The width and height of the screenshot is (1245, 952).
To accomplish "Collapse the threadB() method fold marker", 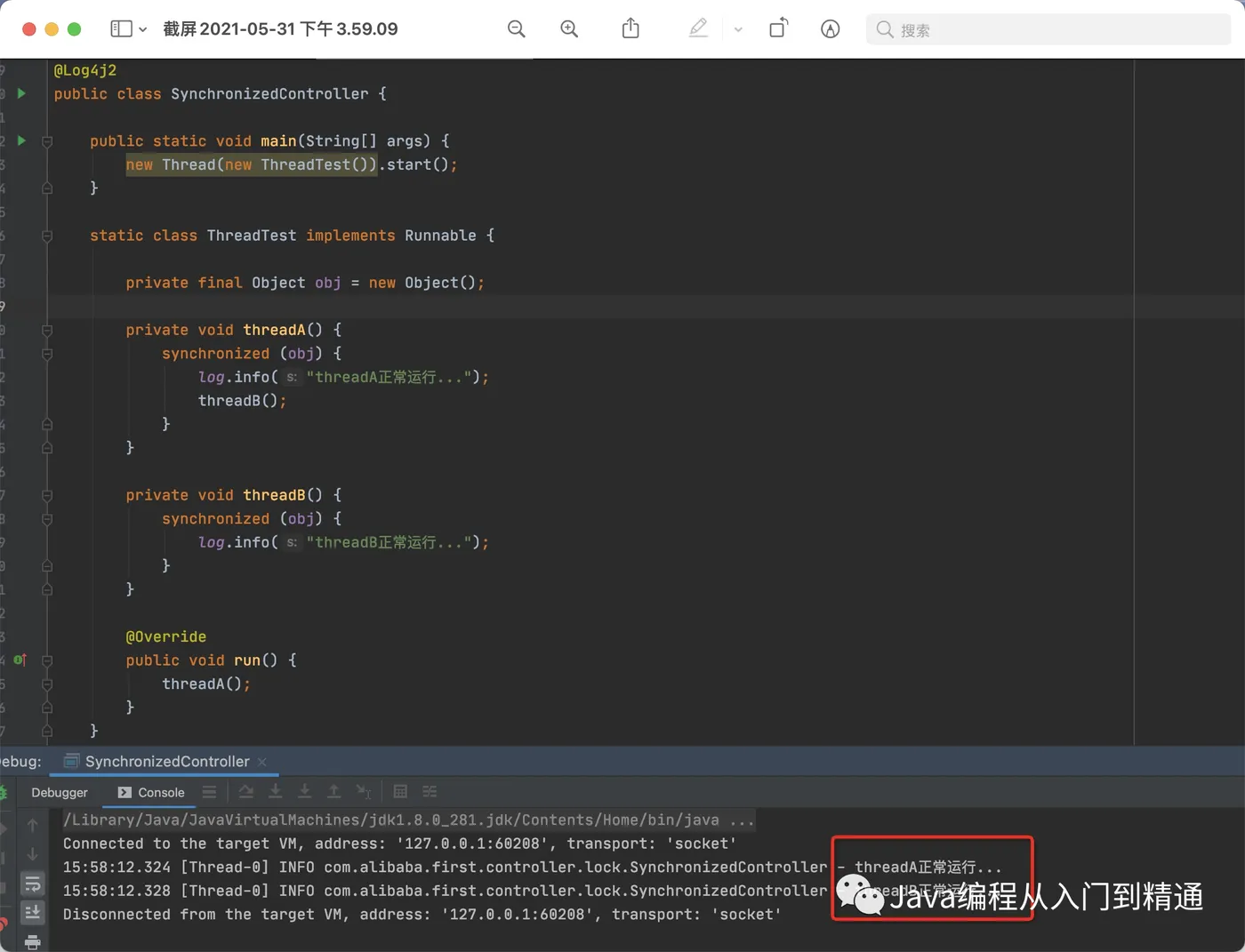I will pyautogui.click(x=47, y=495).
